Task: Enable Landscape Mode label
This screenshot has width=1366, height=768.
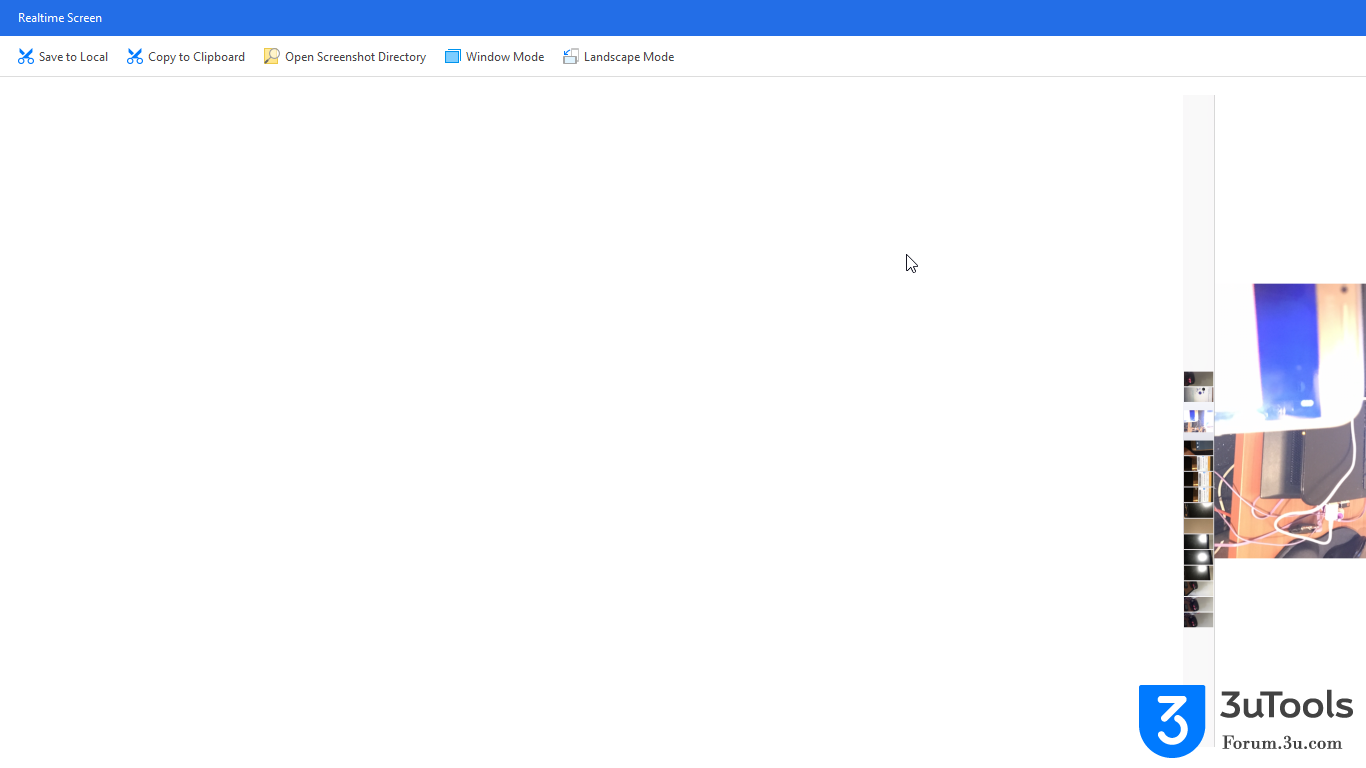Action: [629, 57]
